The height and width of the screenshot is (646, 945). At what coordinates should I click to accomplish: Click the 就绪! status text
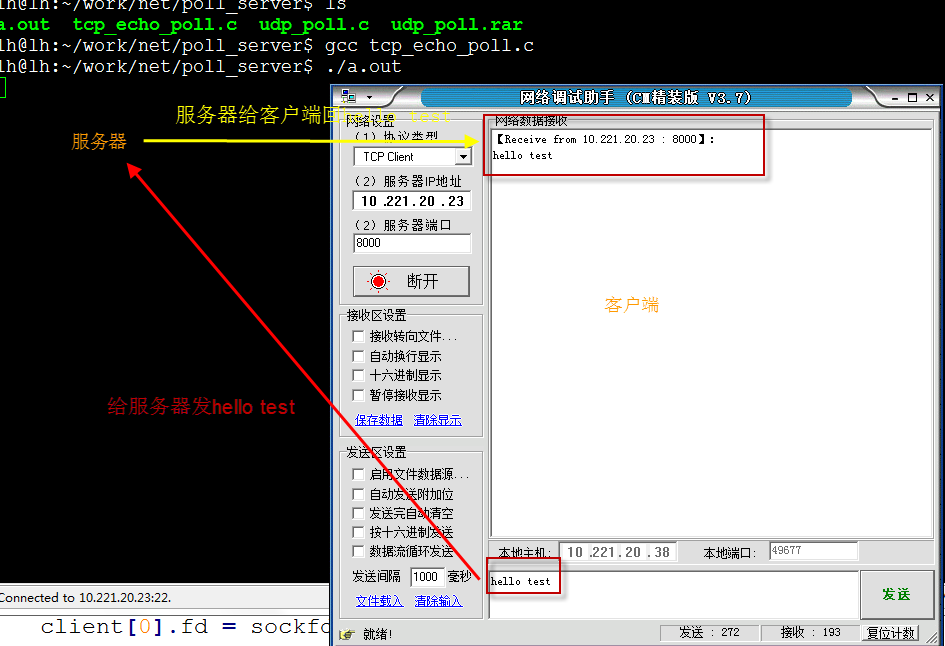378,634
